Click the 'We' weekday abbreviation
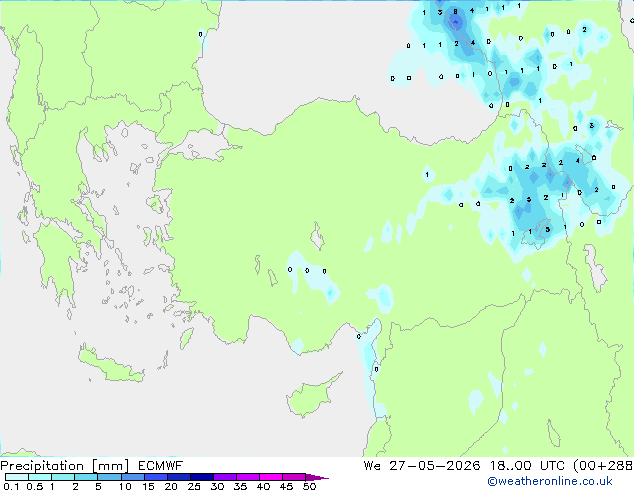 tap(372, 466)
